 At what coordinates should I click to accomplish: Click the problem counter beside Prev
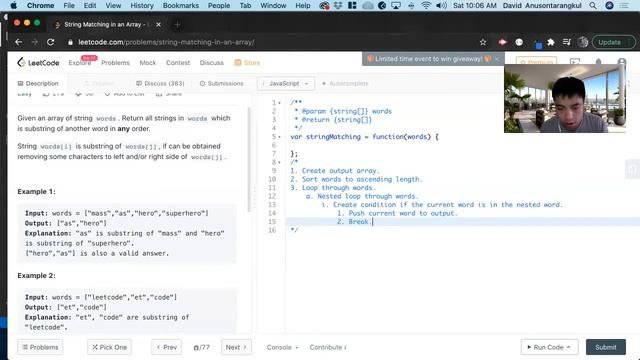coord(201,347)
